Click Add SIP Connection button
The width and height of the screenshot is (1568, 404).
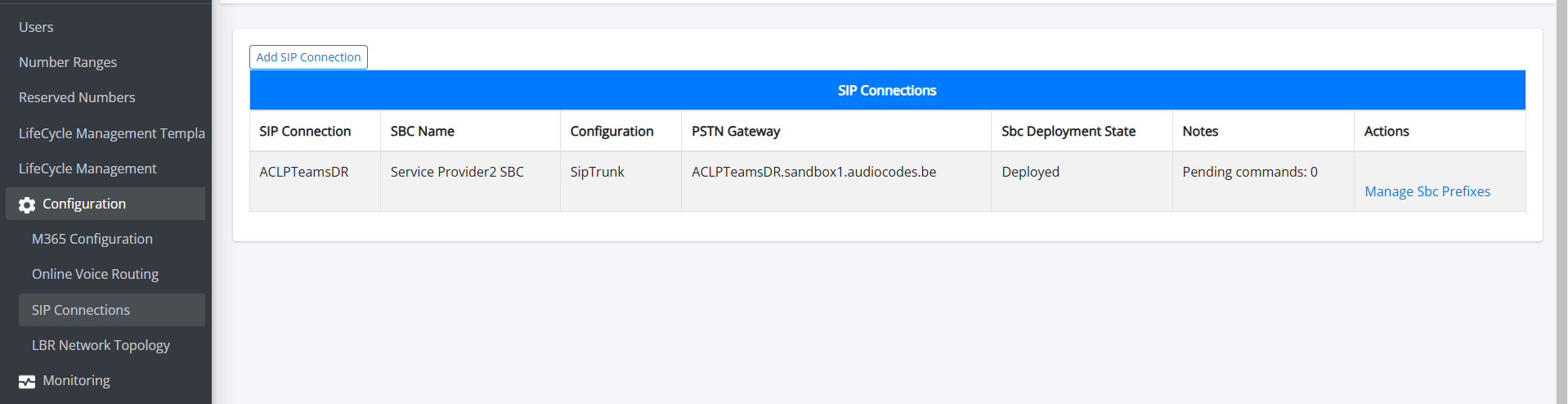point(308,57)
